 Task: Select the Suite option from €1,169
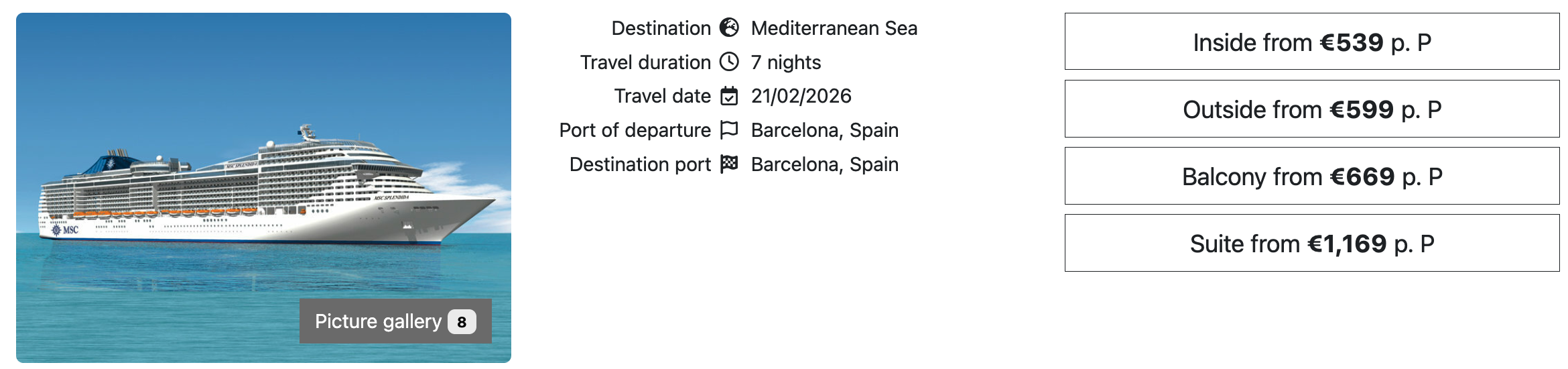[x=1311, y=244]
